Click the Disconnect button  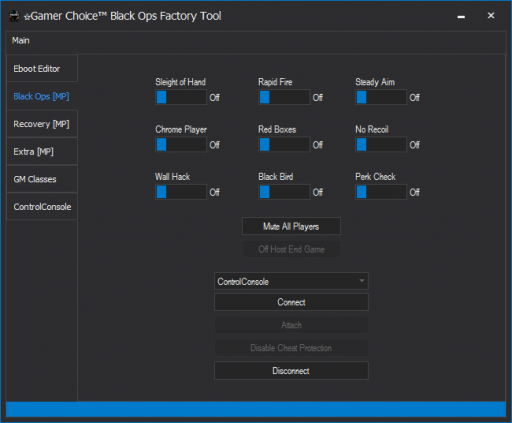(291, 371)
